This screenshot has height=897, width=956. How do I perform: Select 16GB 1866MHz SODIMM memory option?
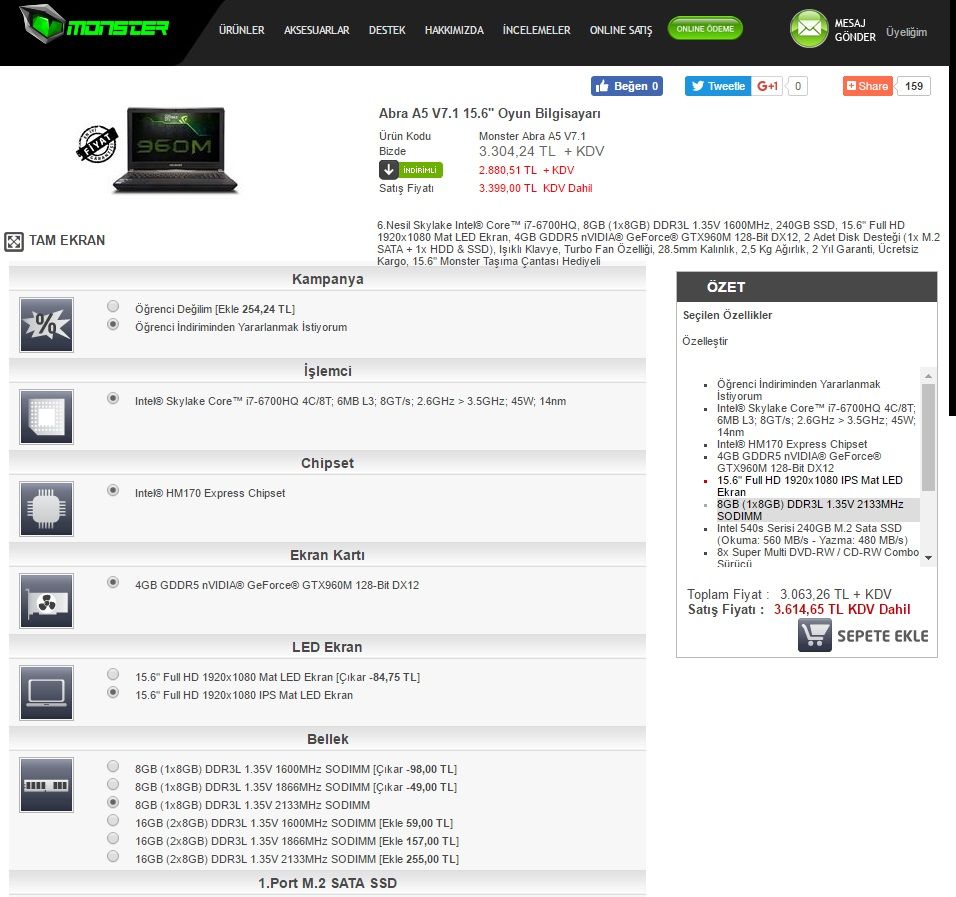[x=113, y=838]
